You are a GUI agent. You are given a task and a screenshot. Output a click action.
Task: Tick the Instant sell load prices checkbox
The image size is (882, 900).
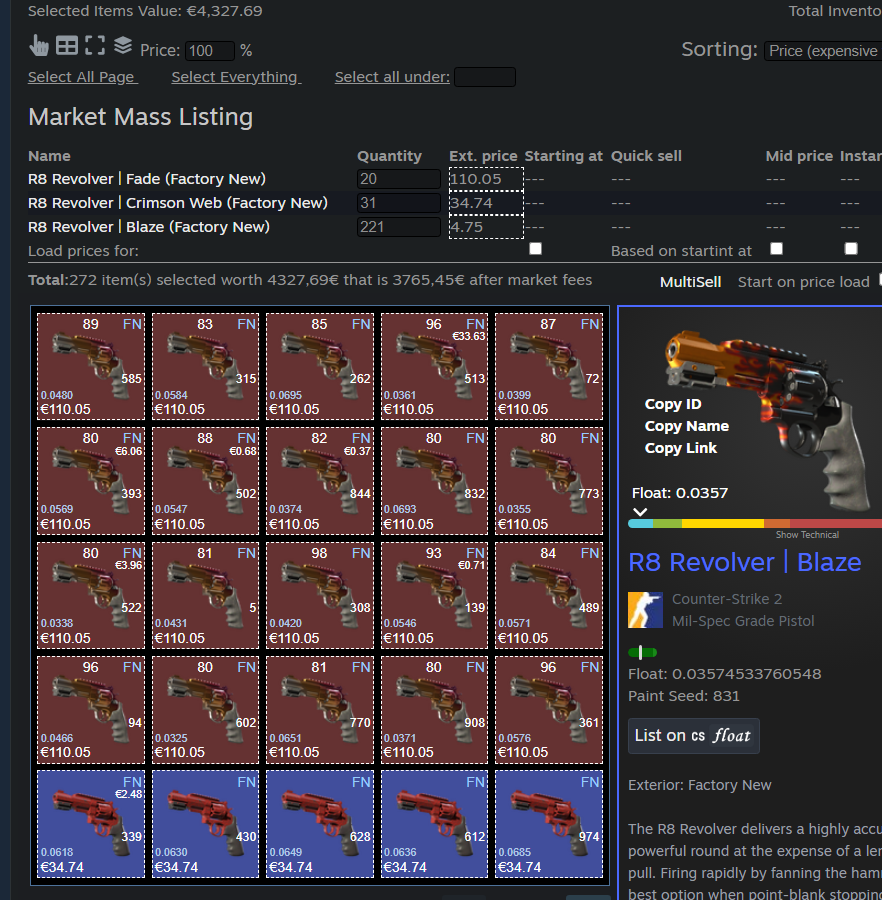tap(851, 249)
